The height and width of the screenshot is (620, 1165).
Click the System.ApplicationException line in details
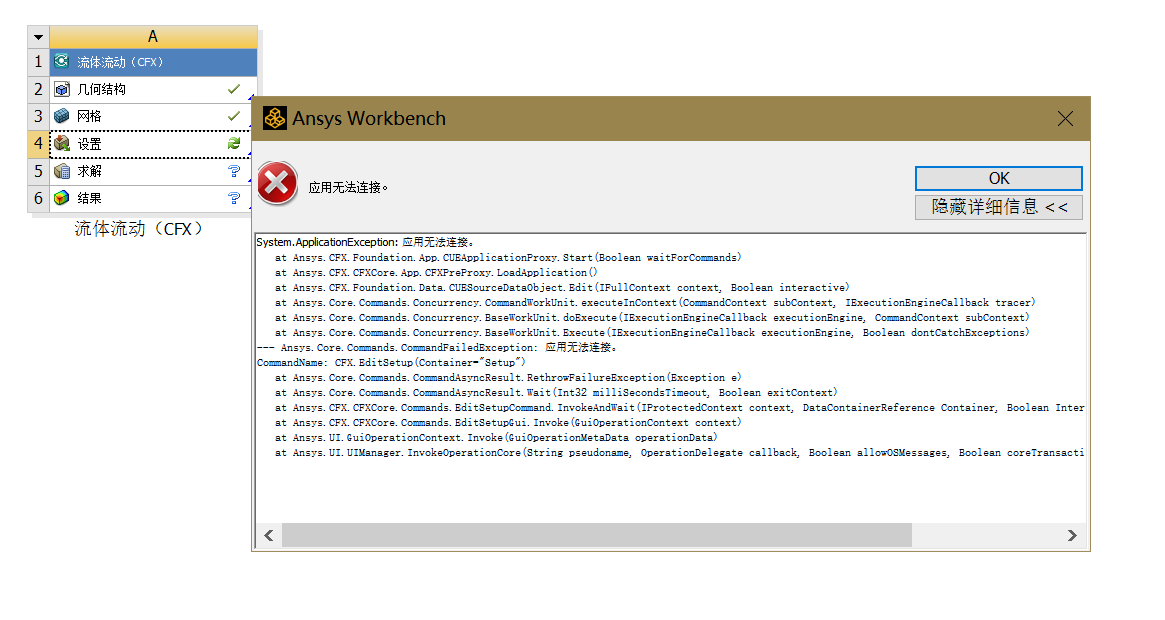click(x=365, y=242)
